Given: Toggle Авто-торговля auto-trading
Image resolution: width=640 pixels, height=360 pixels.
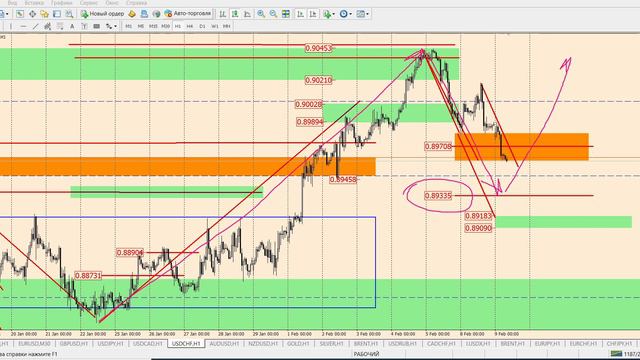Looking at the screenshot, I should pos(188,14).
